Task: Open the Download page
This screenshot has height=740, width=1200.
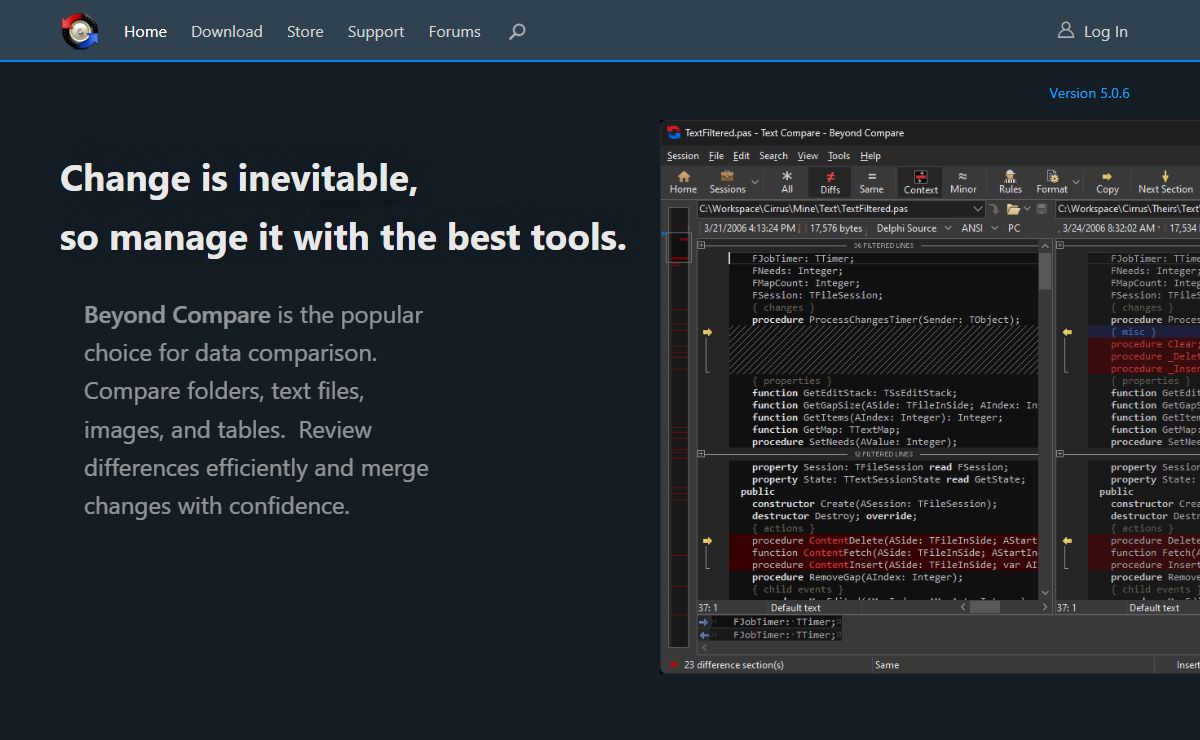Action: tap(227, 32)
